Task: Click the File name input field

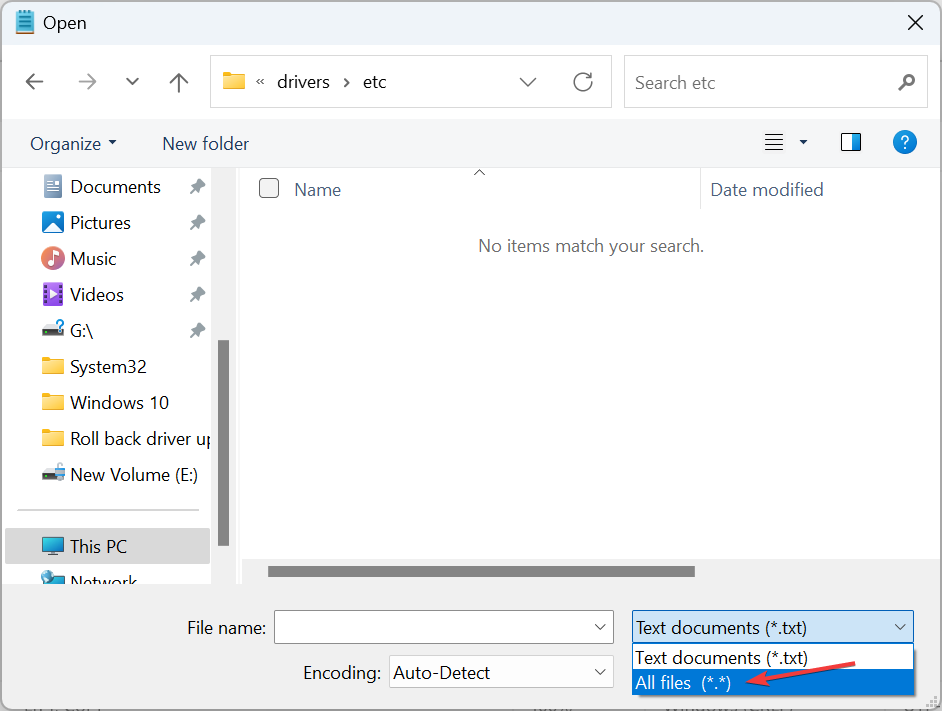Action: pos(432,628)
